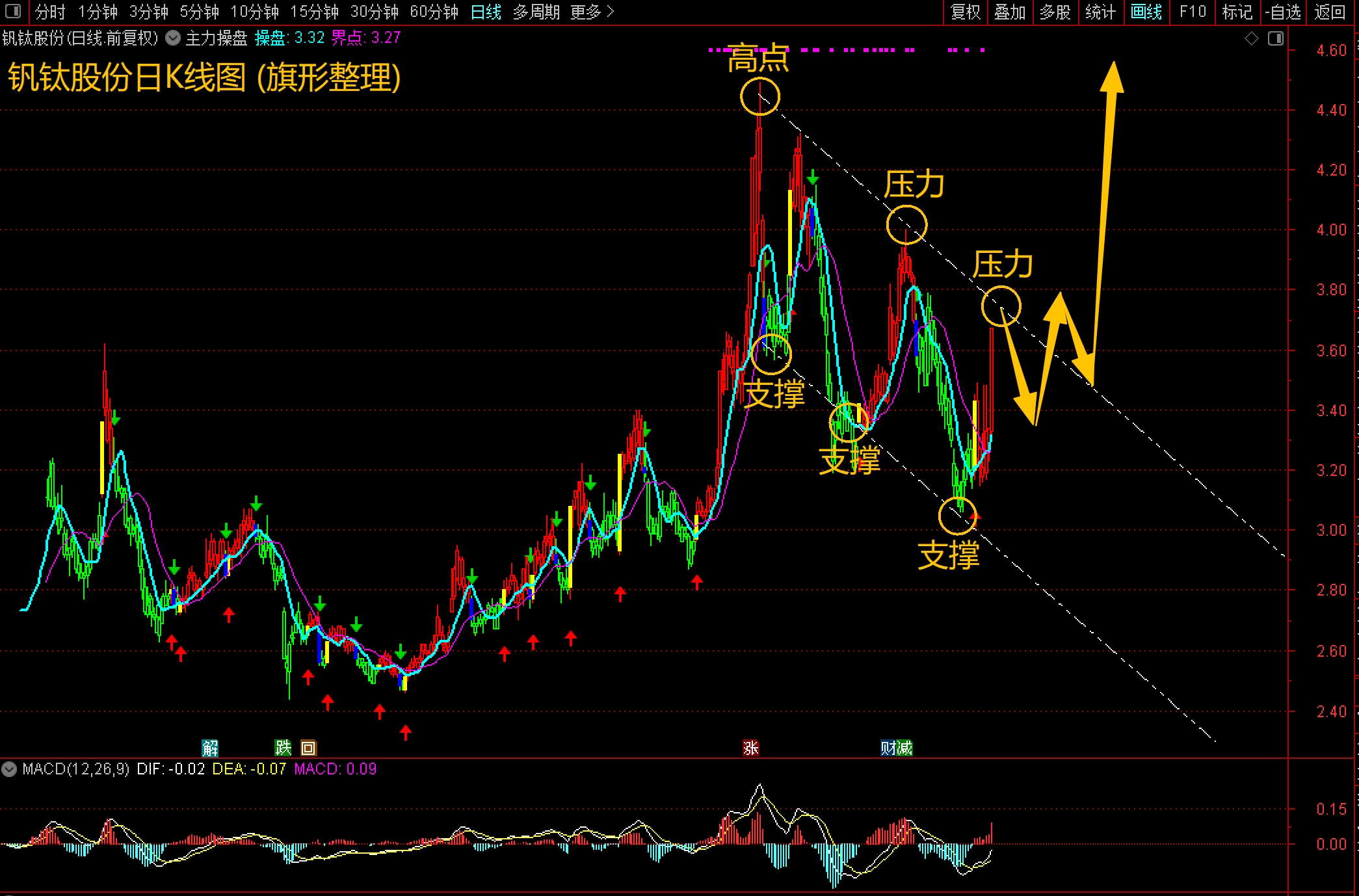Click the 4.60 price axis label
The image size is (1359, 896).
[1331, 50]
